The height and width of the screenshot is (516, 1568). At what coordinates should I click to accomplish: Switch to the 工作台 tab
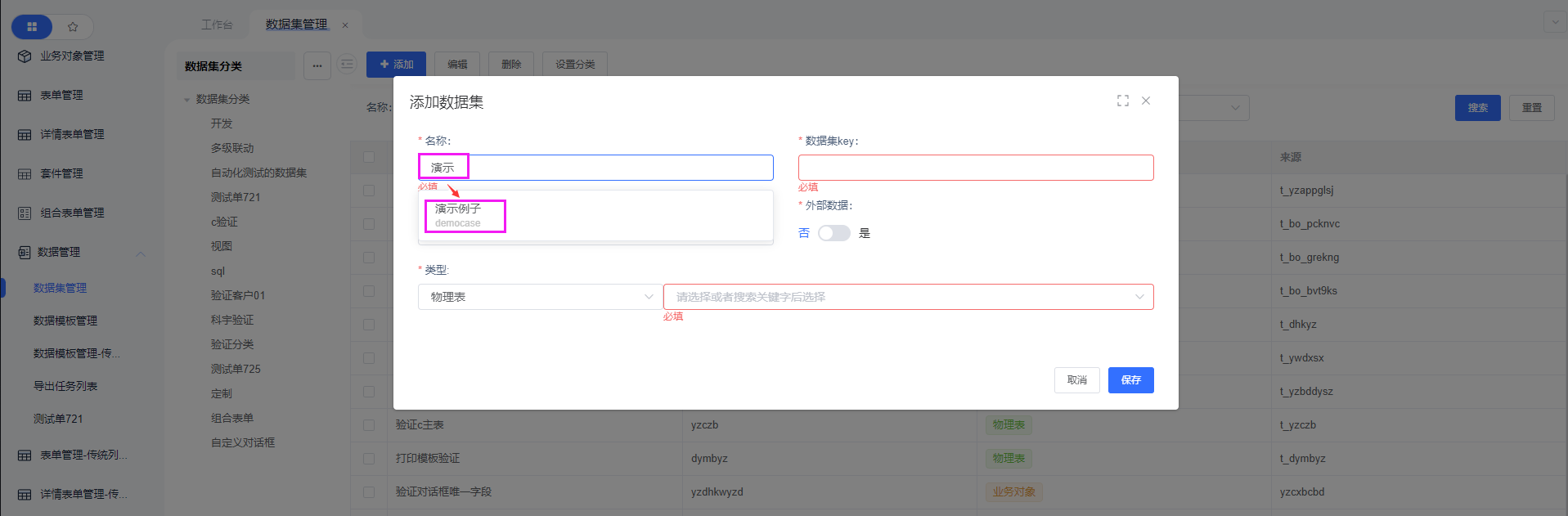pos(217,25)
